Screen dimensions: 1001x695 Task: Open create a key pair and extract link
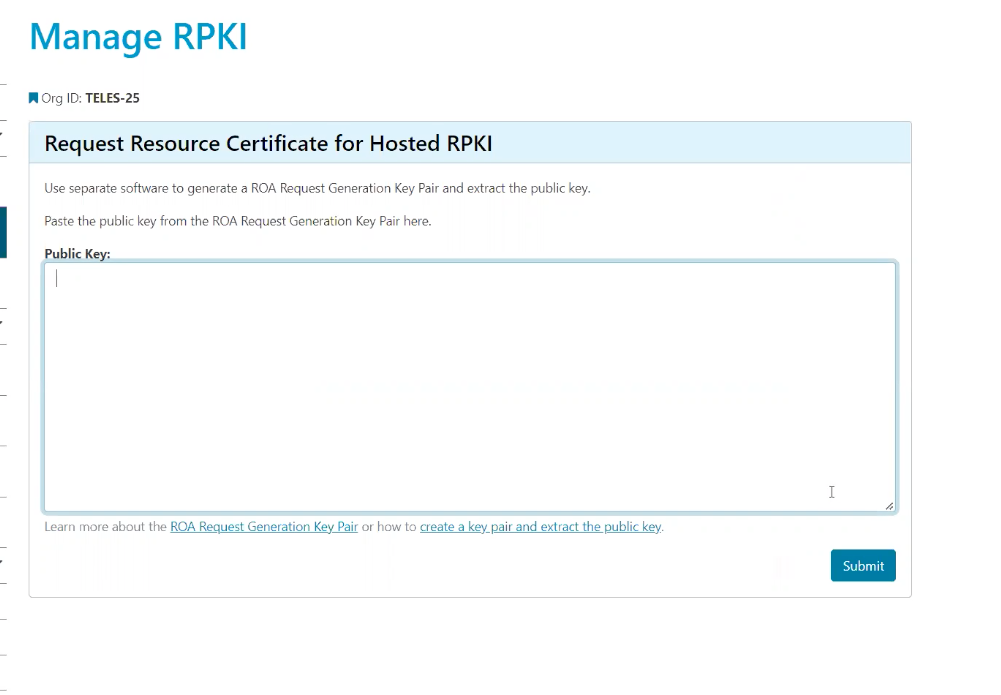click(540, 527)
